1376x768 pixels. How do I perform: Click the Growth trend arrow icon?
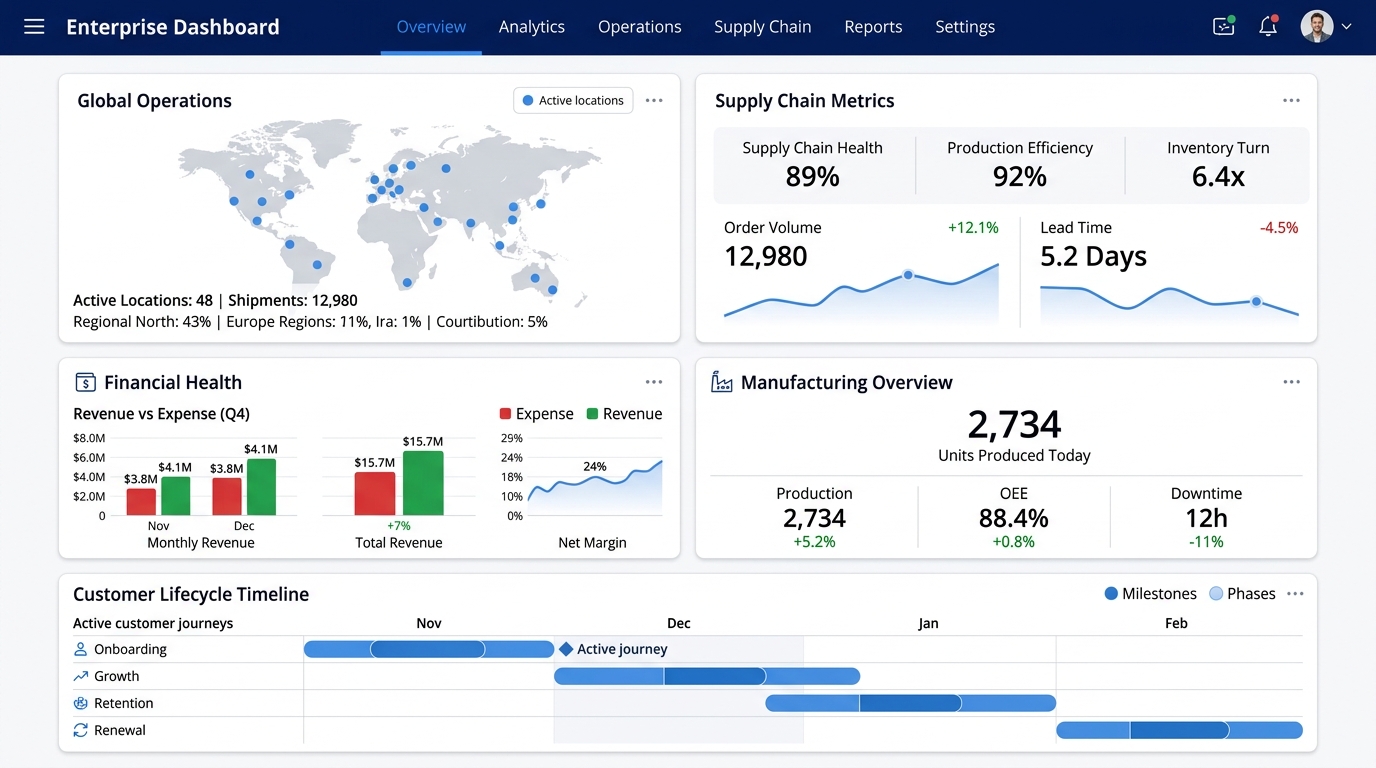tap(81, 676)
